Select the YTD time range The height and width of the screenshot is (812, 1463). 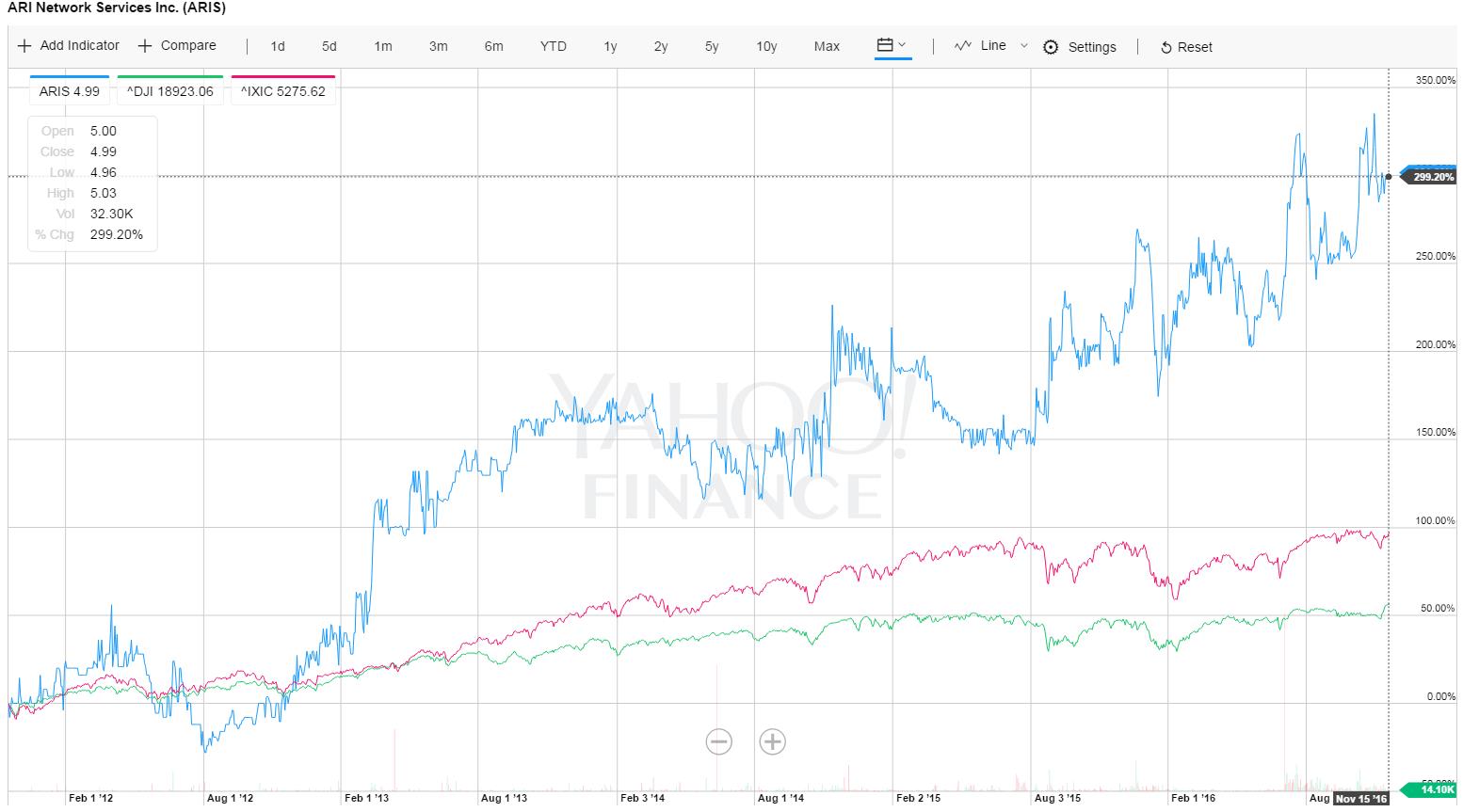tap(554, 46)
